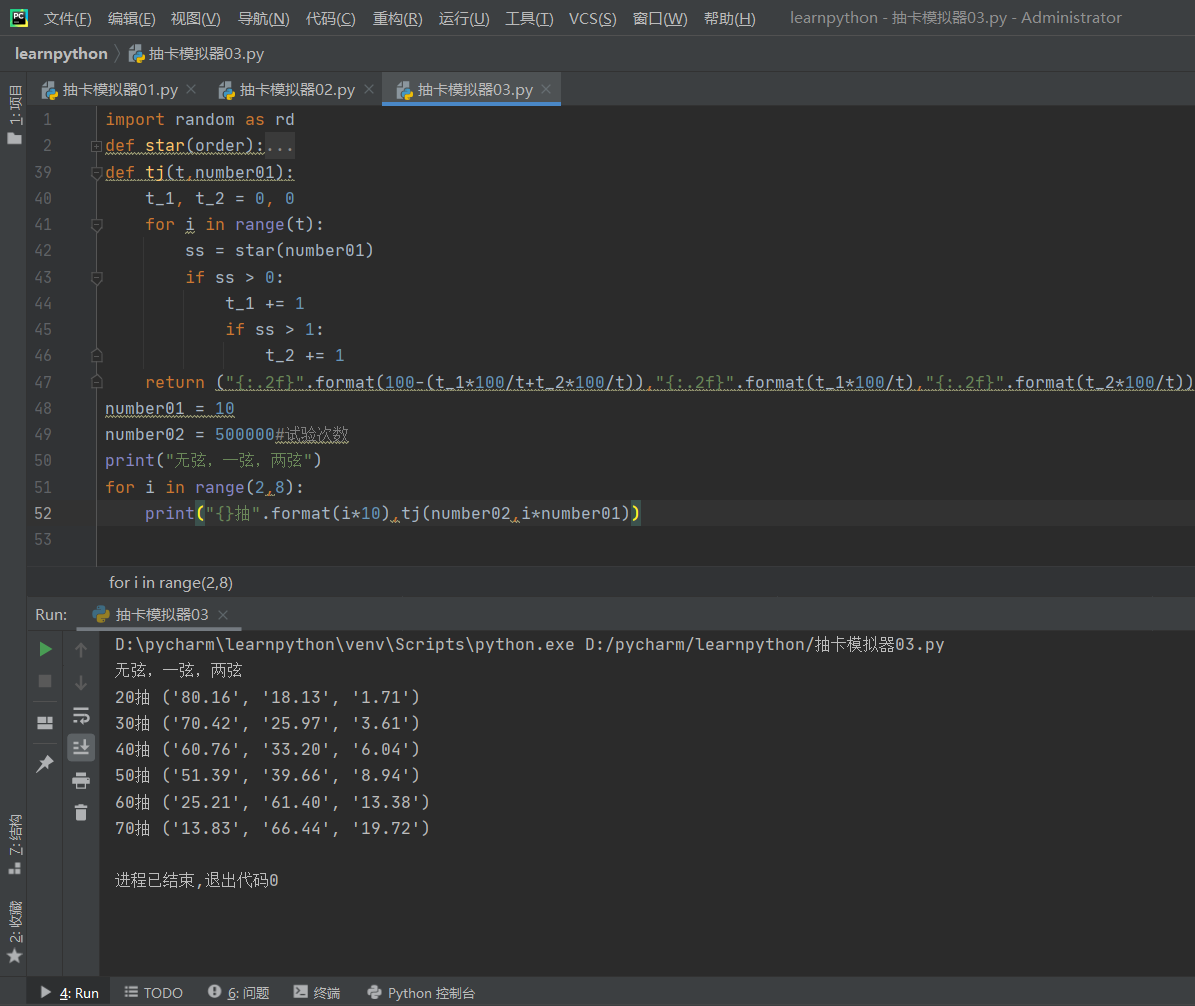
Task: Collapse the def tj function block
Action: tap(96, 173)
